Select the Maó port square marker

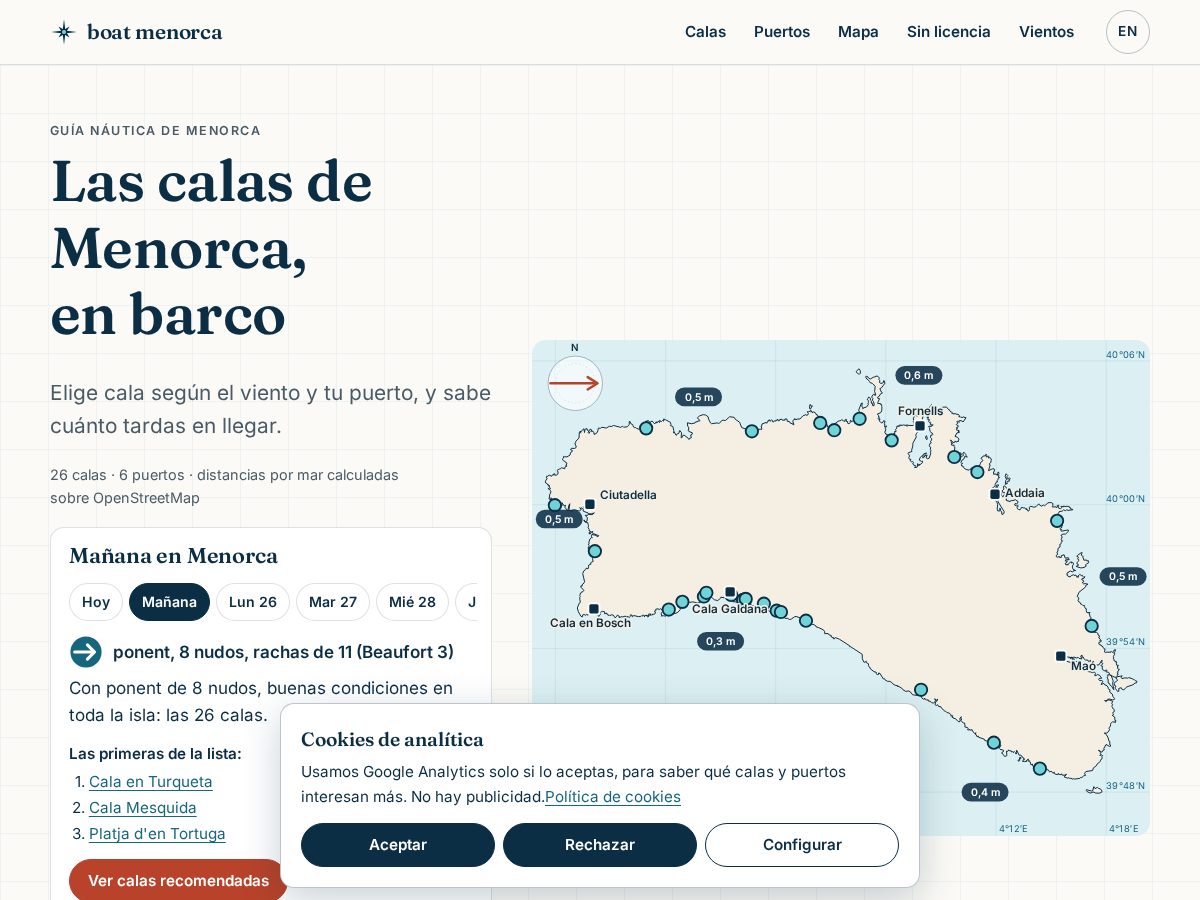pos(1061,656)
